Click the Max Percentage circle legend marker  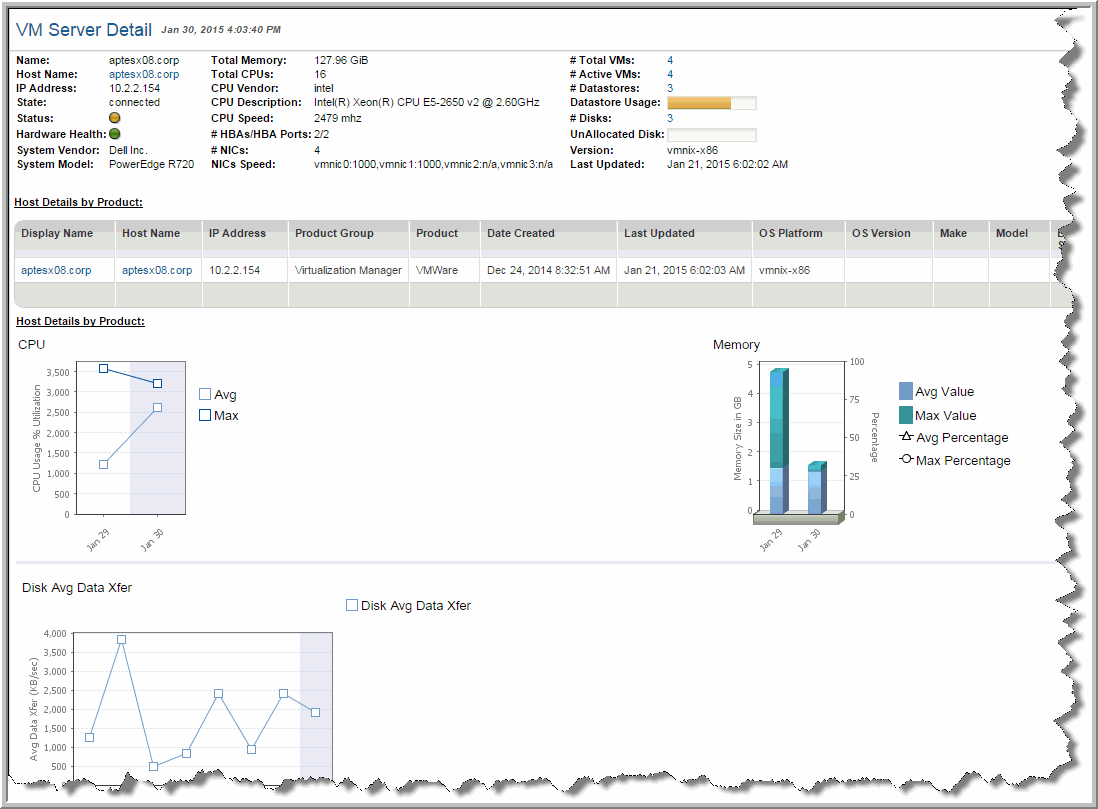click(x=906, y=459)
